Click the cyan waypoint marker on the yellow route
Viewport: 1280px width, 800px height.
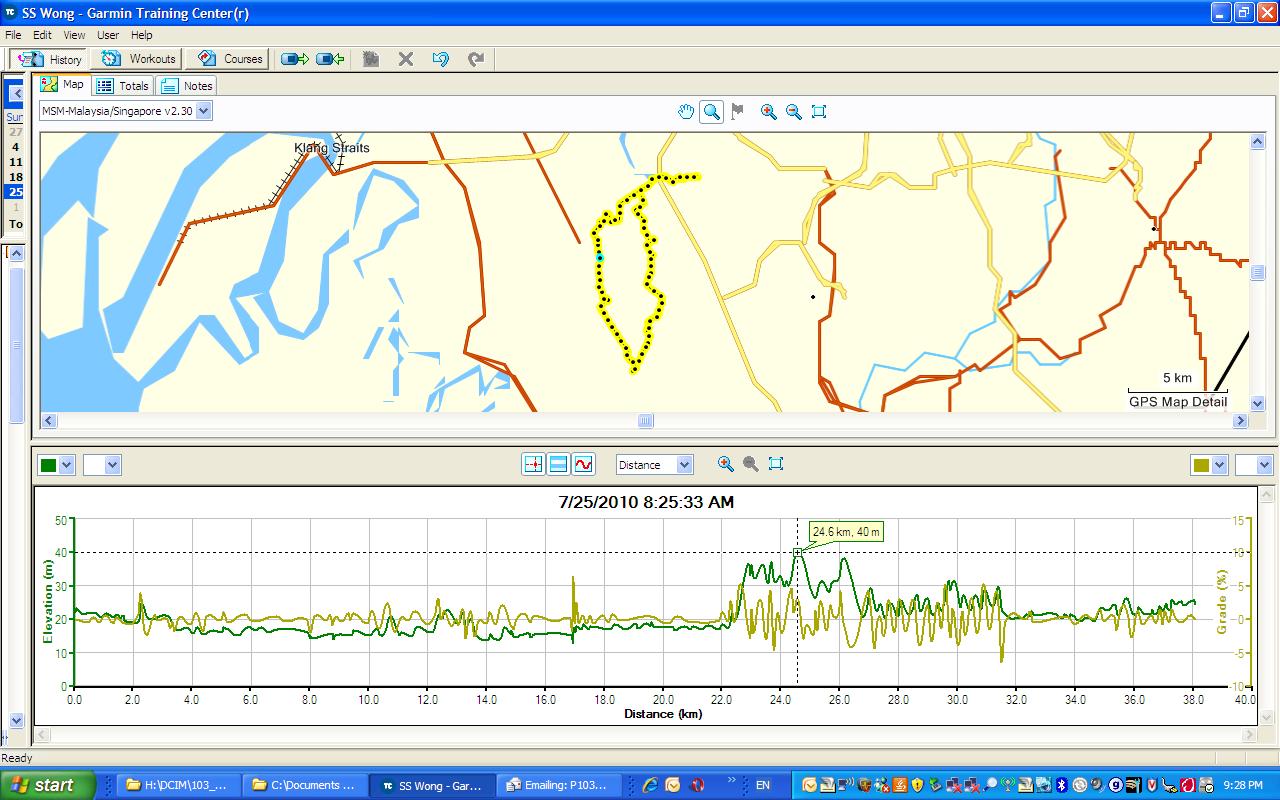click(x=600, y=258)
